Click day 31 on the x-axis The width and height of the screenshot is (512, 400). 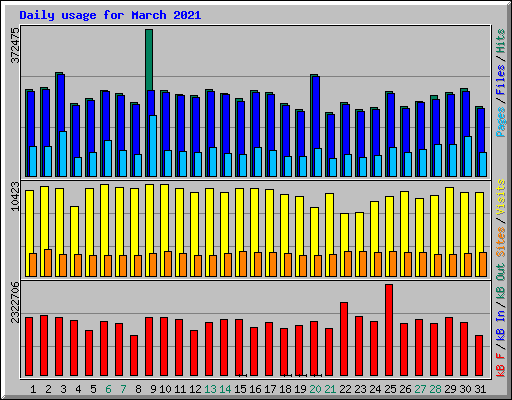480,389
